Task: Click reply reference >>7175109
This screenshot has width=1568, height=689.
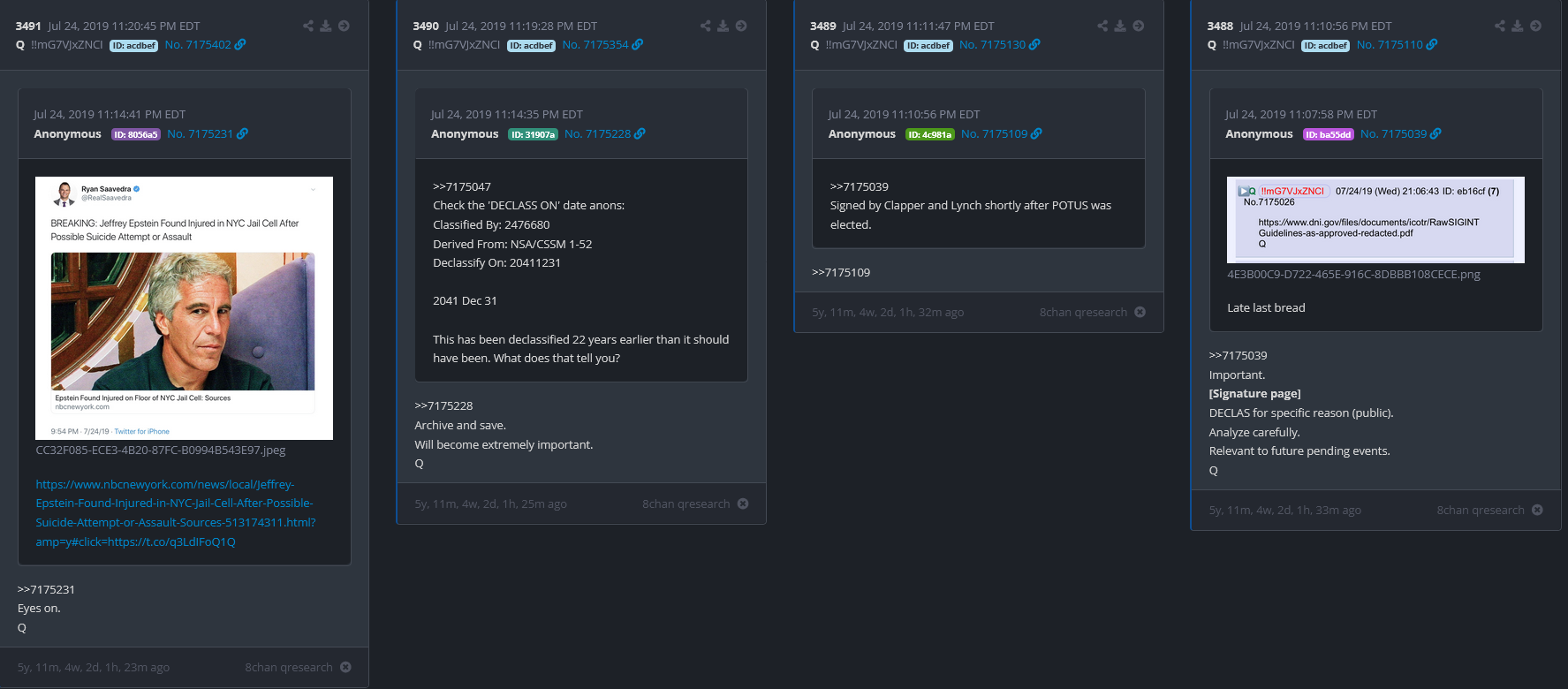Action: pos(841,272)
